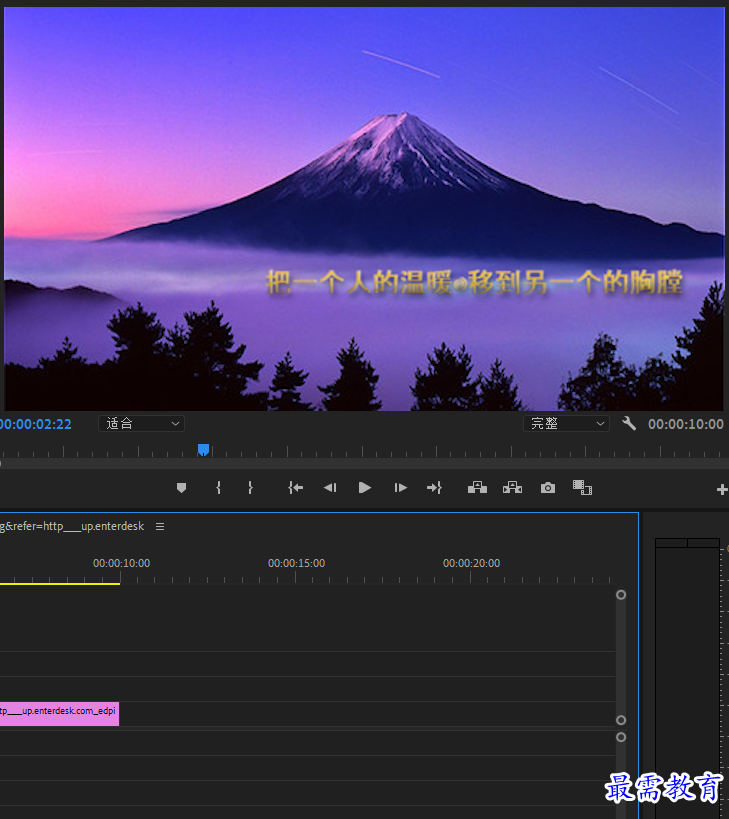
Task: Open playback resolution dropdown 完整
Action: (567, 424)
